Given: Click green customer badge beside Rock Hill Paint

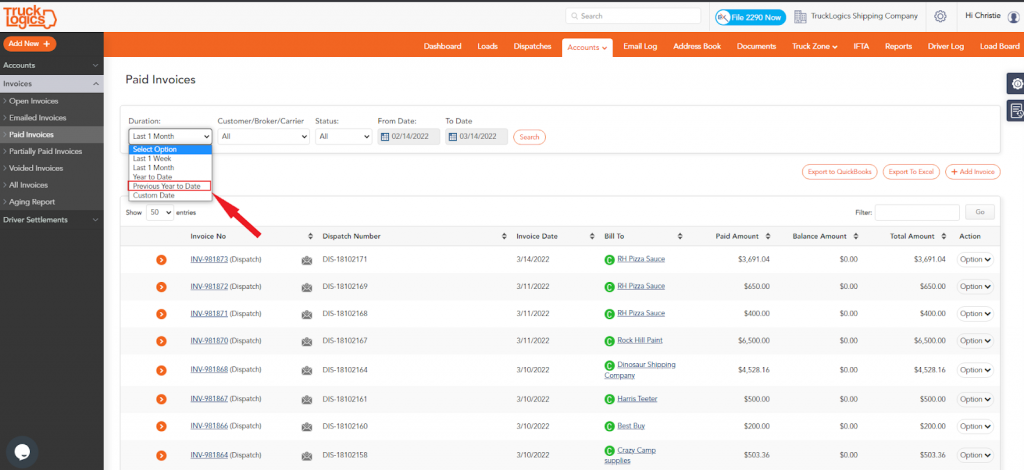Looking at the screenshot, I should click(x=609, y=341).
